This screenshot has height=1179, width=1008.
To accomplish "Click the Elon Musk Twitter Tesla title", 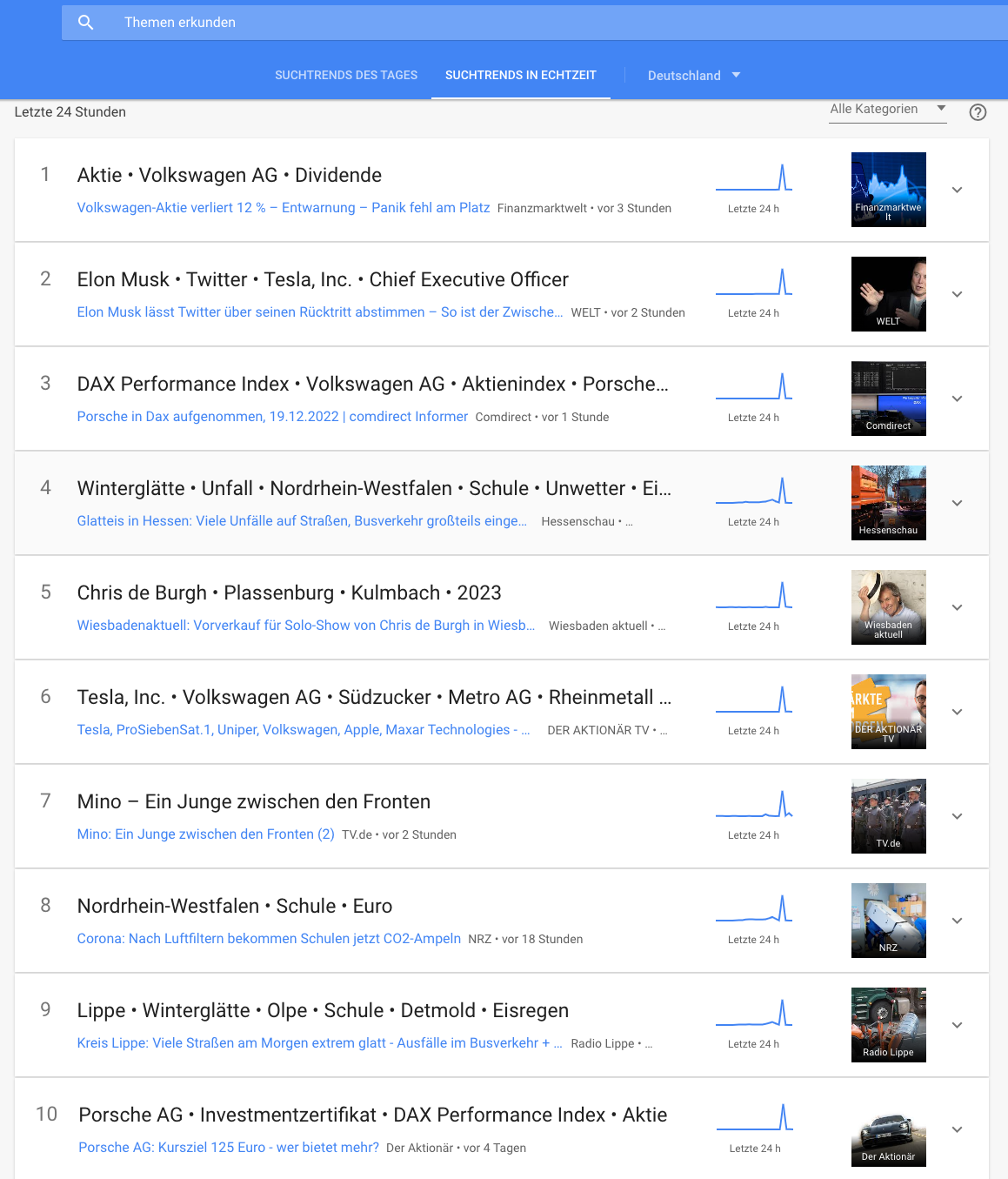I will tap(323, 279).
